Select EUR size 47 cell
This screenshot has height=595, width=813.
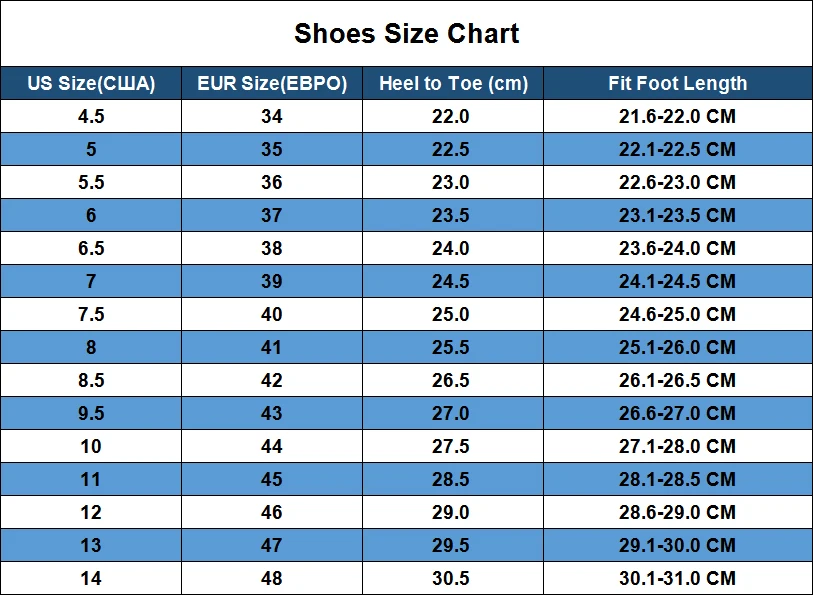(x=272, y=545)
